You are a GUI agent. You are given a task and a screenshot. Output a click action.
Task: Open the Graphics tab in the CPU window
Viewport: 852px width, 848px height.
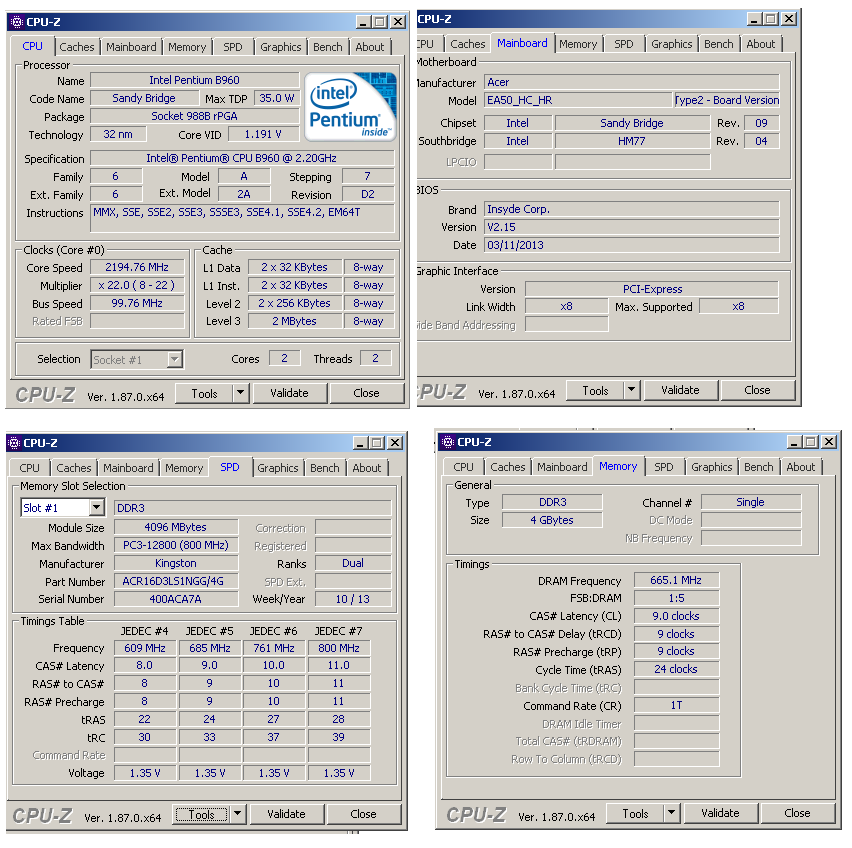tap(280, 47)
